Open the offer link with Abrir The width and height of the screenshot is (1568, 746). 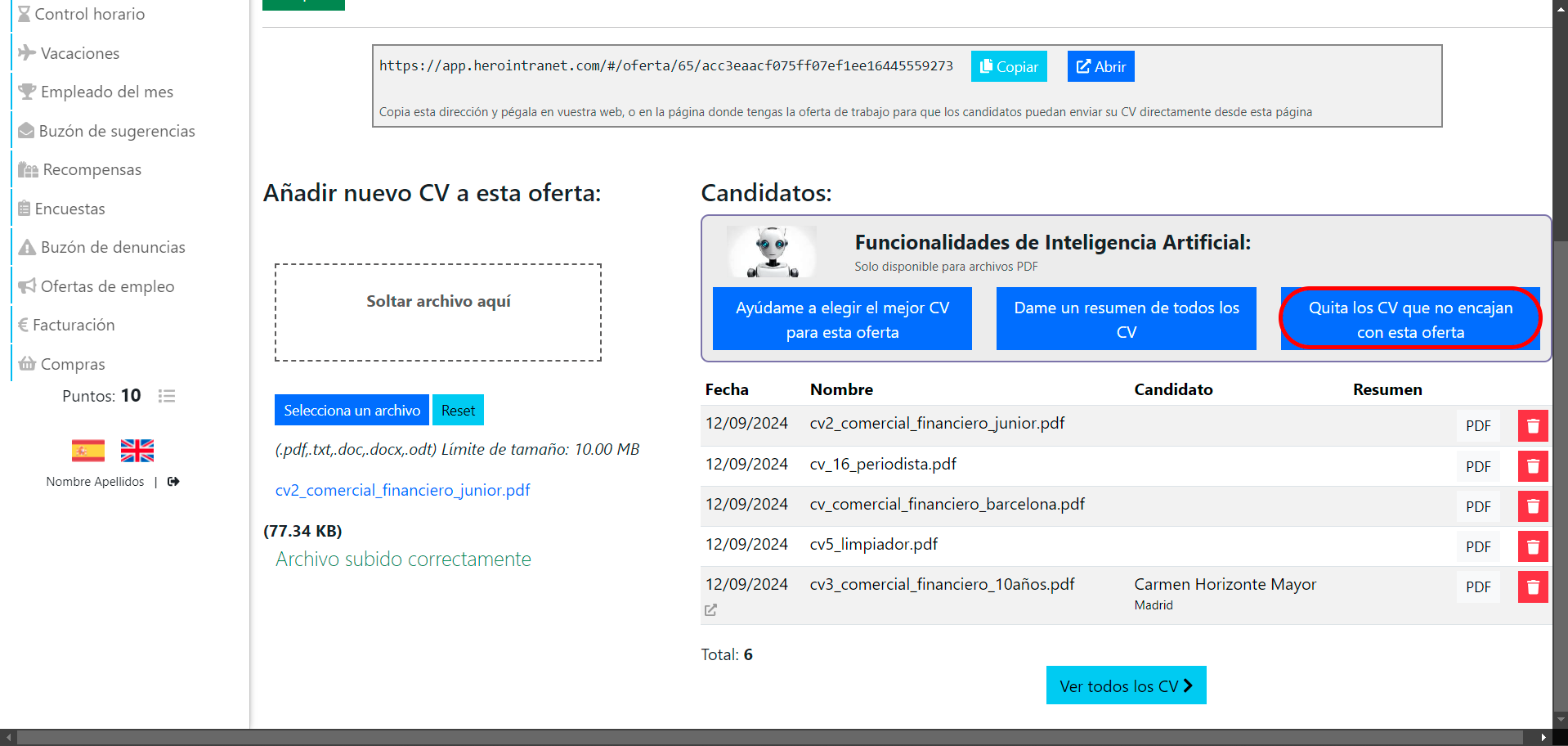(x=1100, y=66)
